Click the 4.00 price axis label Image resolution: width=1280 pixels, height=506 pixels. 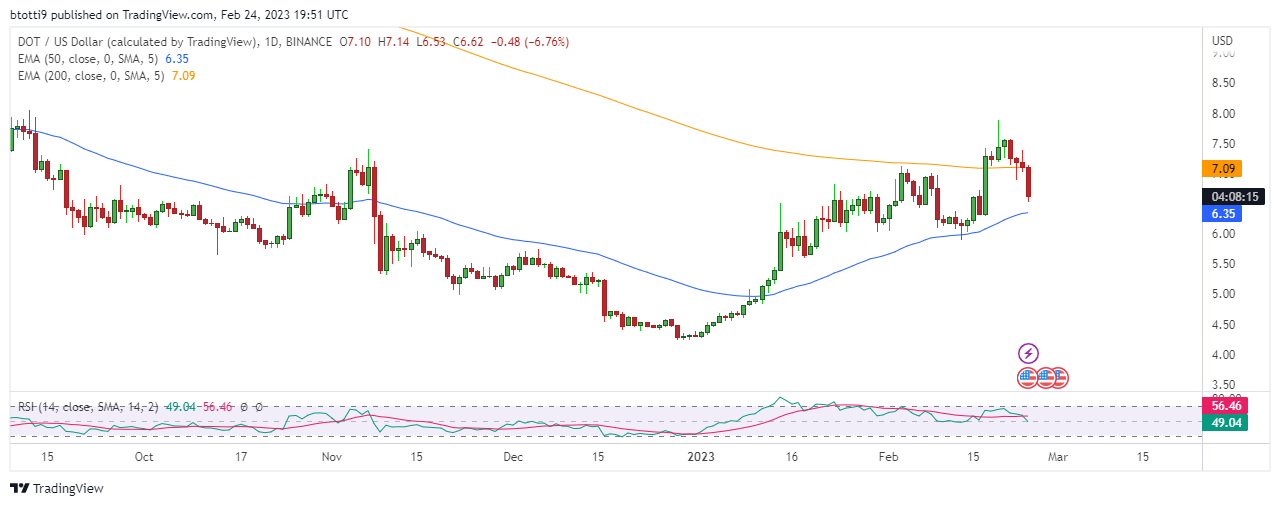pyautogui.click(x=1224, y=355)
